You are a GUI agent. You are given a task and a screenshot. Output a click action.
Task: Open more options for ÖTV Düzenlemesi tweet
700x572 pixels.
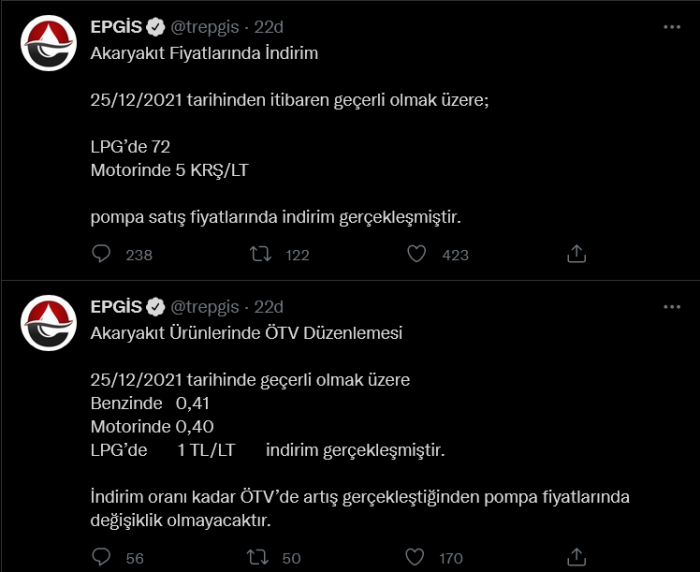(671, 308)
